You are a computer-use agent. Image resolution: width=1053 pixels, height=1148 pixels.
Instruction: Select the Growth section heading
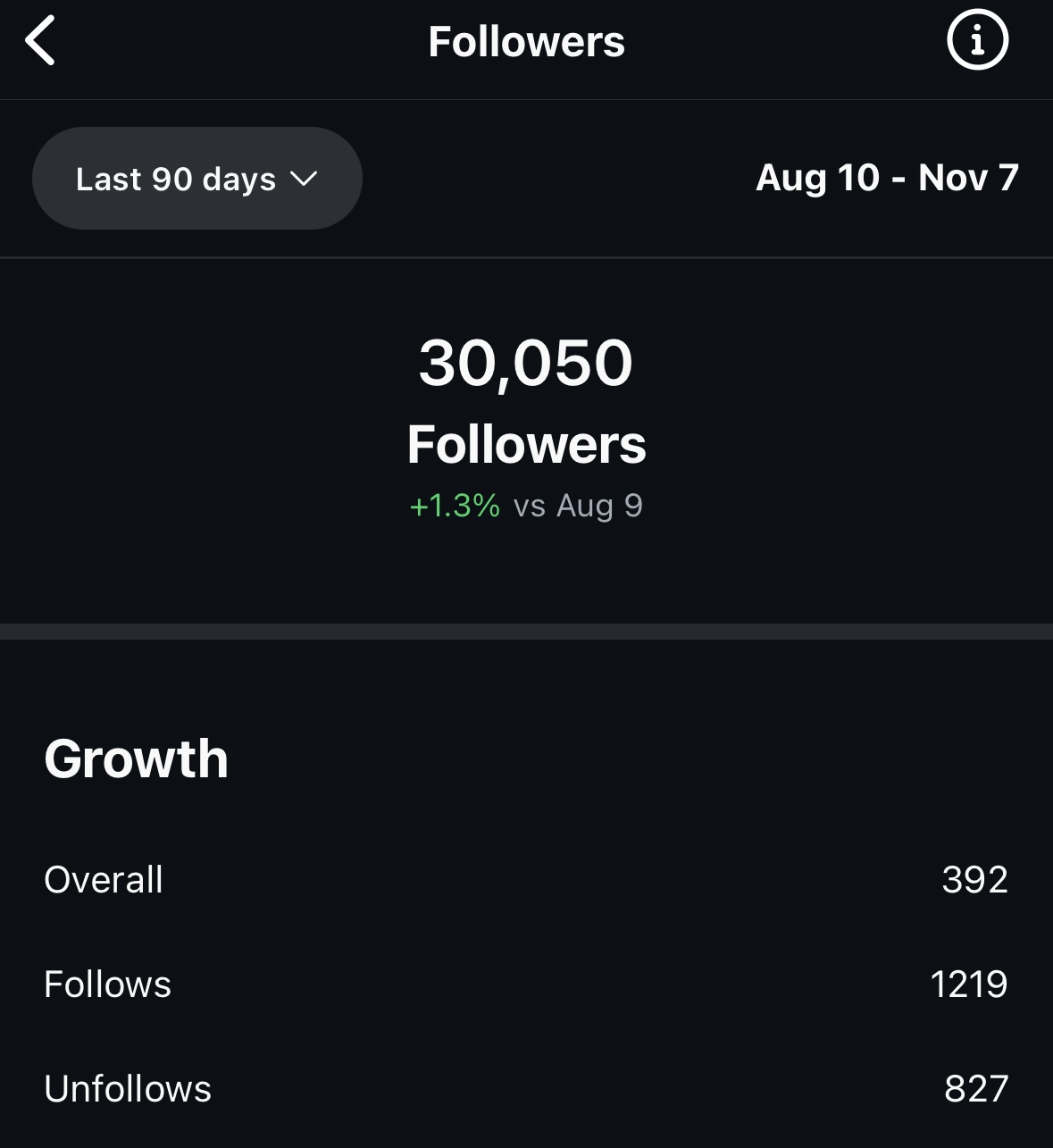click(x=137, y=759)
